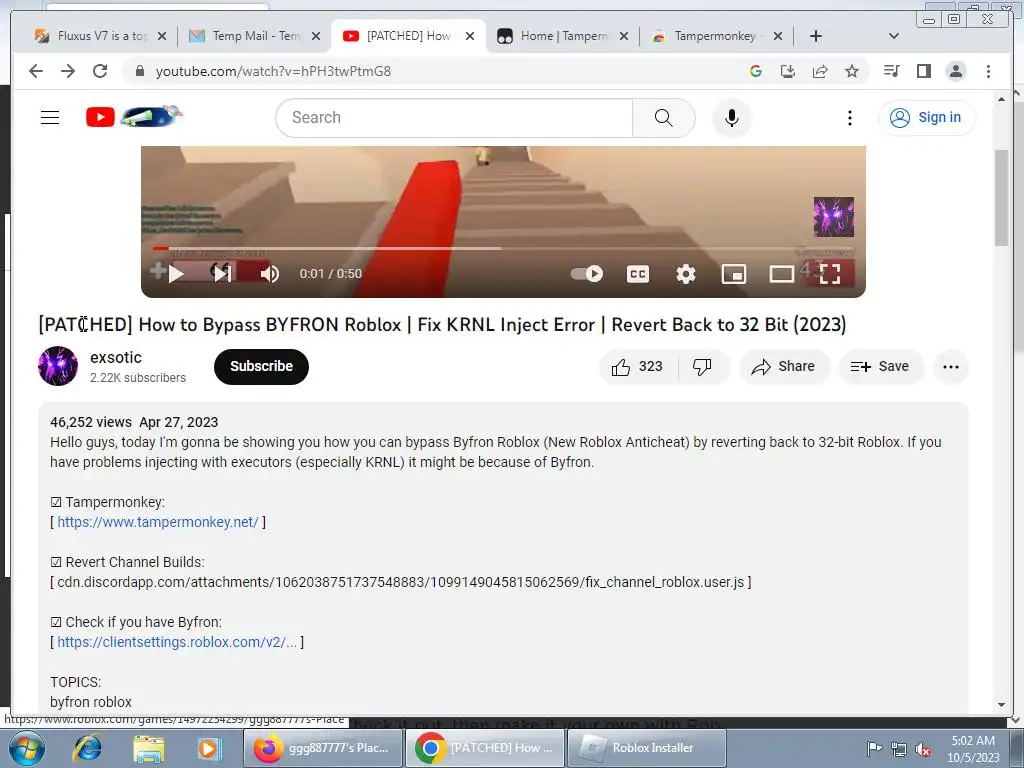Click the share page icon in address bar
Screen dimensions: 1024x768
coord(820,71)
